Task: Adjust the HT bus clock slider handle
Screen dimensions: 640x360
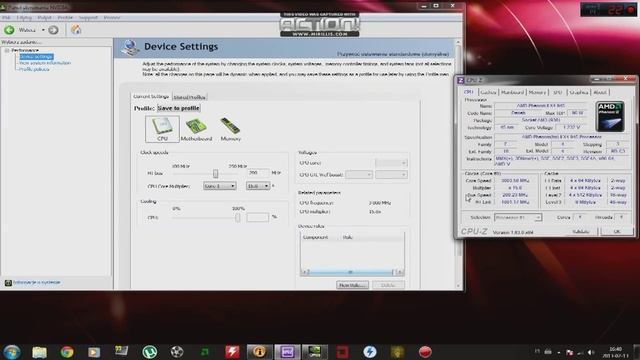Action: point(216,173)
